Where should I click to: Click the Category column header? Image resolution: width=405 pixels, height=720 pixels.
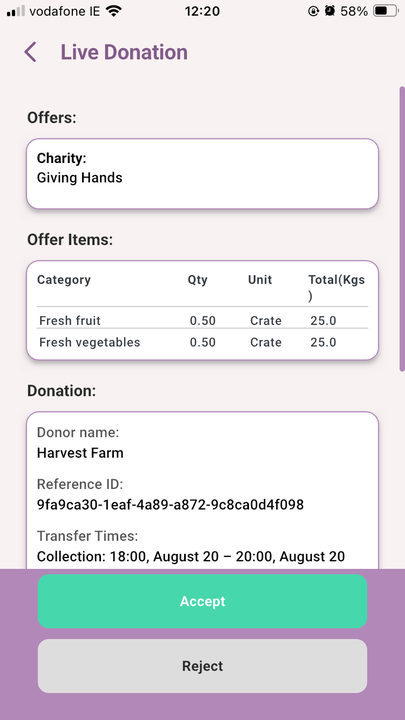click(x=64, y=280)
